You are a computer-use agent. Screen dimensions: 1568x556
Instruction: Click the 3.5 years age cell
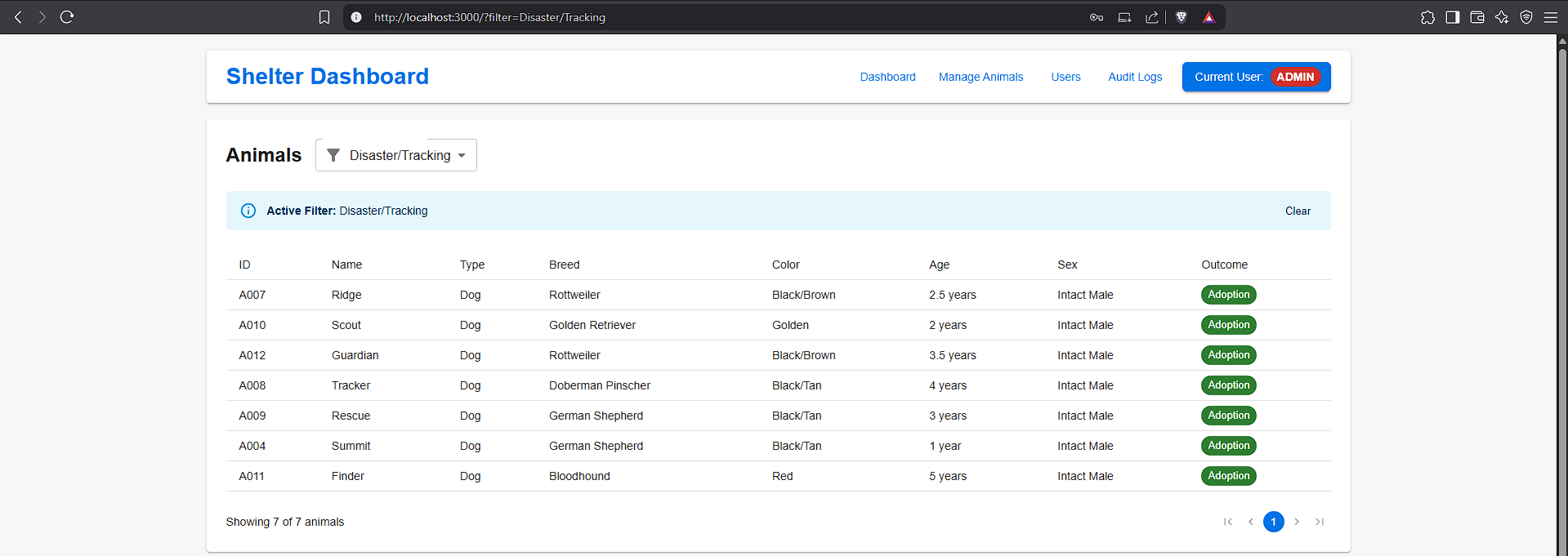point(952,355)
